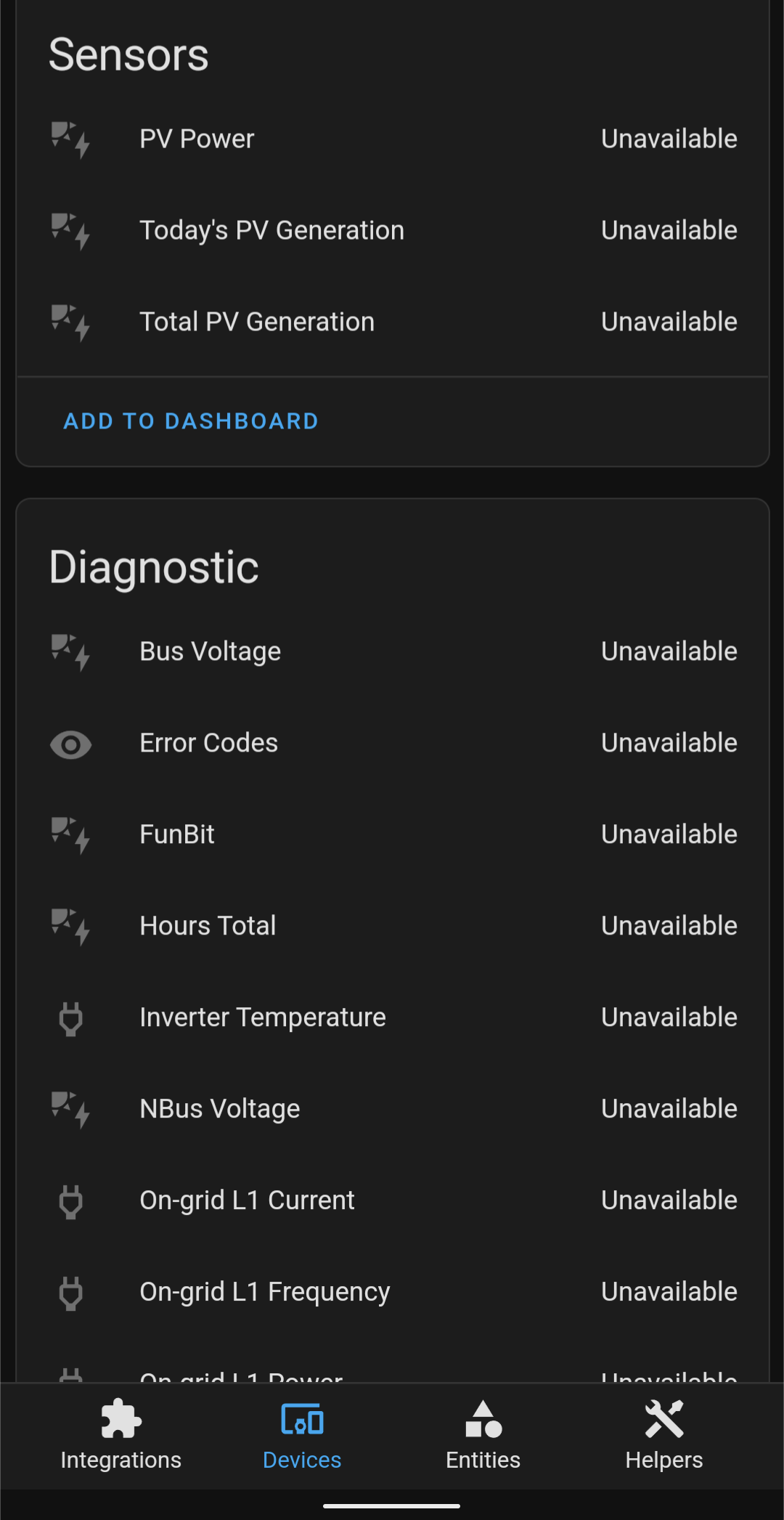
Task: Open the Integrations tab
Action: pyautogui.click(x=121, y=1436)
